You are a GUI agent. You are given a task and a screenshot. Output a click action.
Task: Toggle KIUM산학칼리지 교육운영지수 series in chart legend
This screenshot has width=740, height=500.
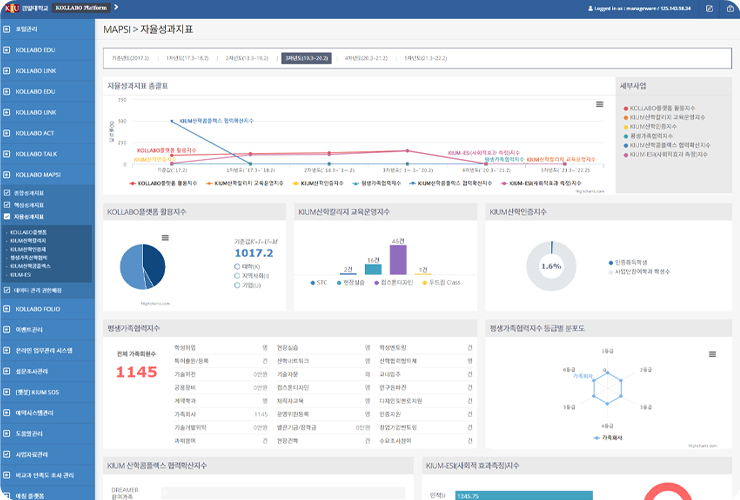click(x=244, y=183)
